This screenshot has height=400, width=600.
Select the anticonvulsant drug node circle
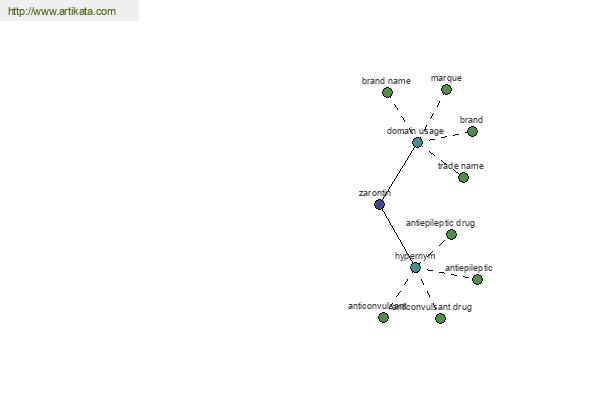click(x=440, y=318)
